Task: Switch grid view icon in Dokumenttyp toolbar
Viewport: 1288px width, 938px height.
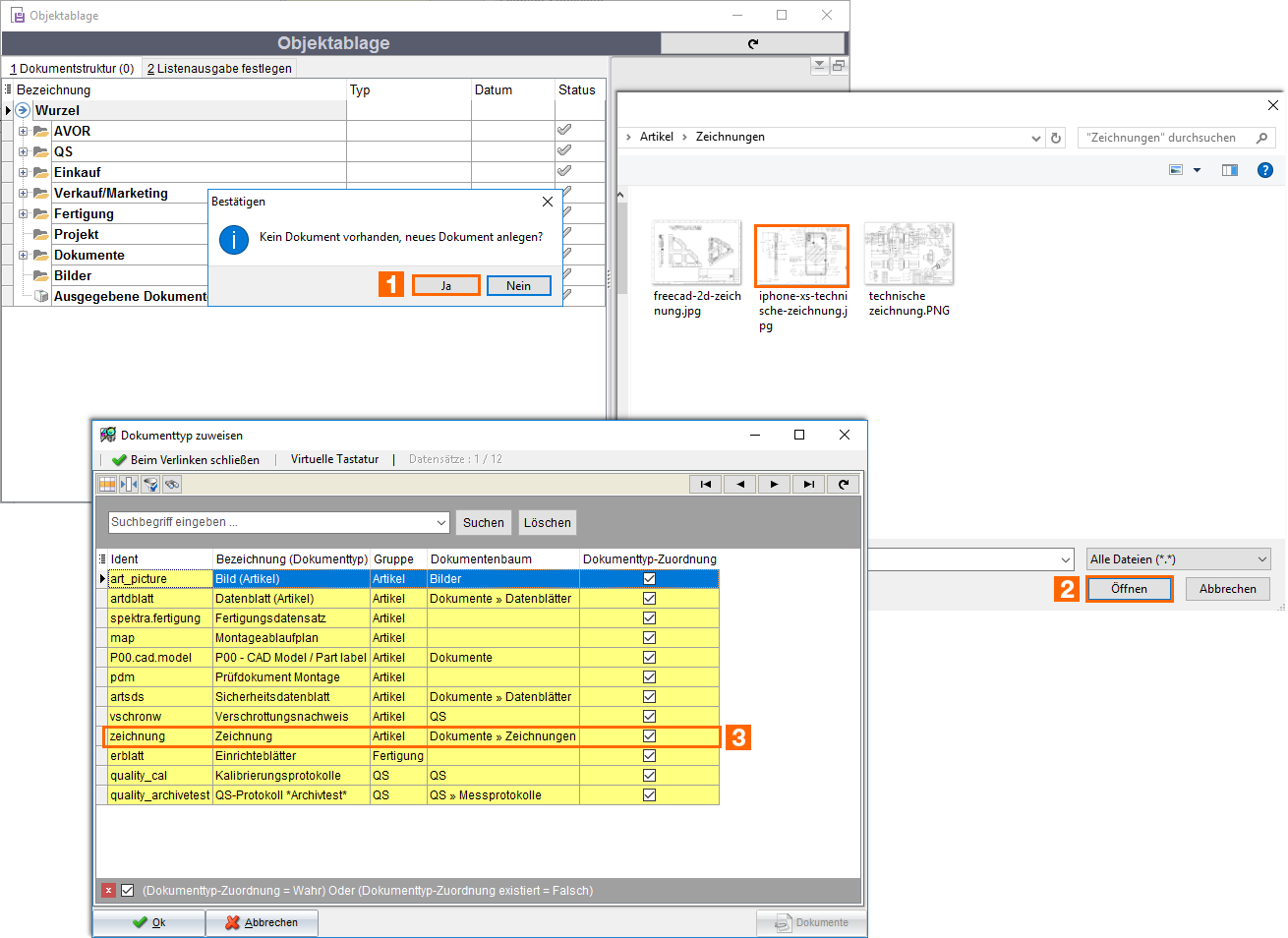Action: [x=107, y=484]
